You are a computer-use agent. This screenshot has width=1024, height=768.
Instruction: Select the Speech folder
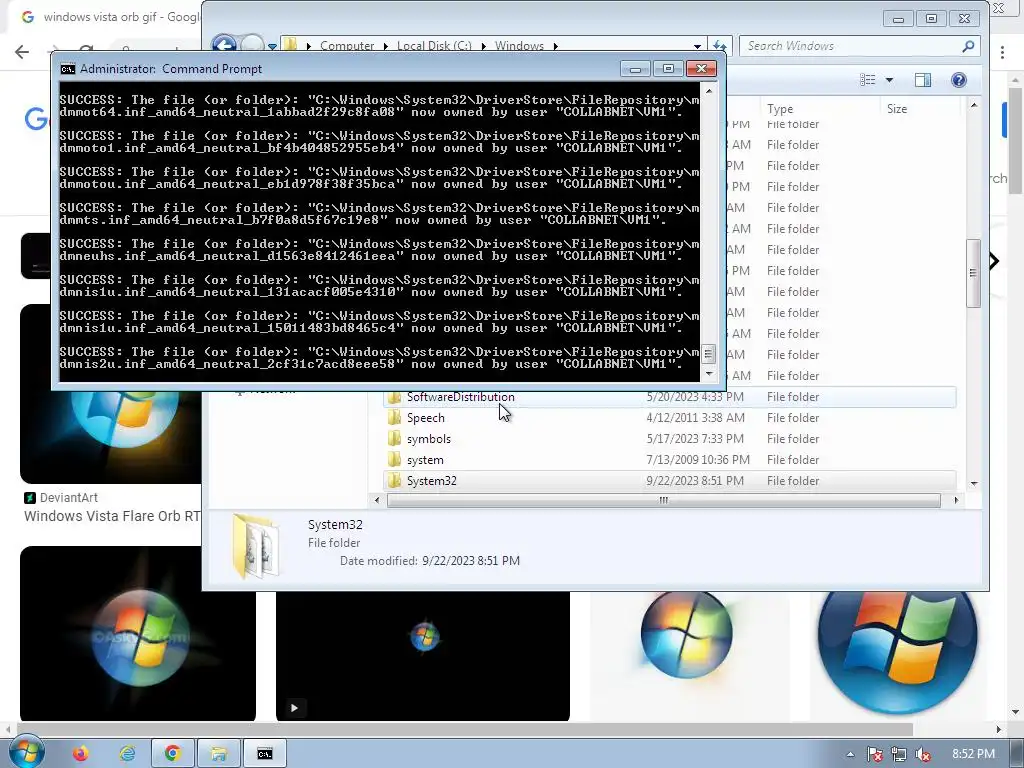click(x=670, y=417)
